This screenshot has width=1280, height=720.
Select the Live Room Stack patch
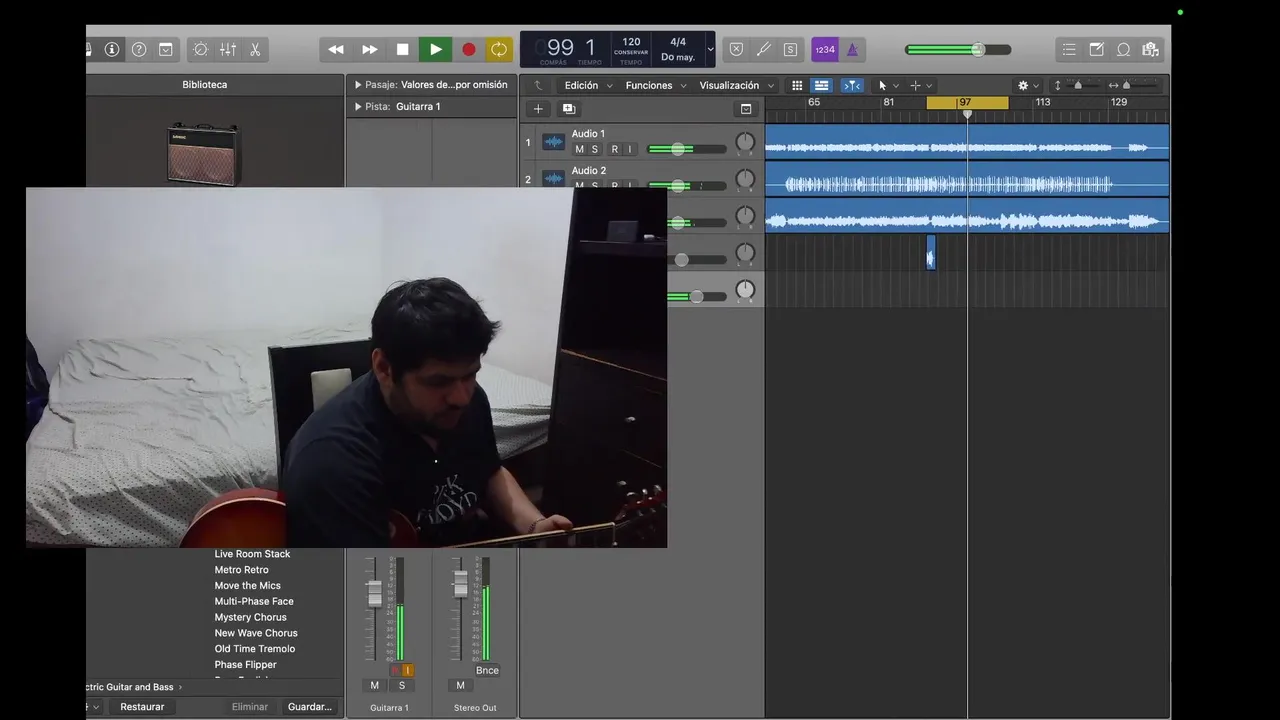point(252,554)
